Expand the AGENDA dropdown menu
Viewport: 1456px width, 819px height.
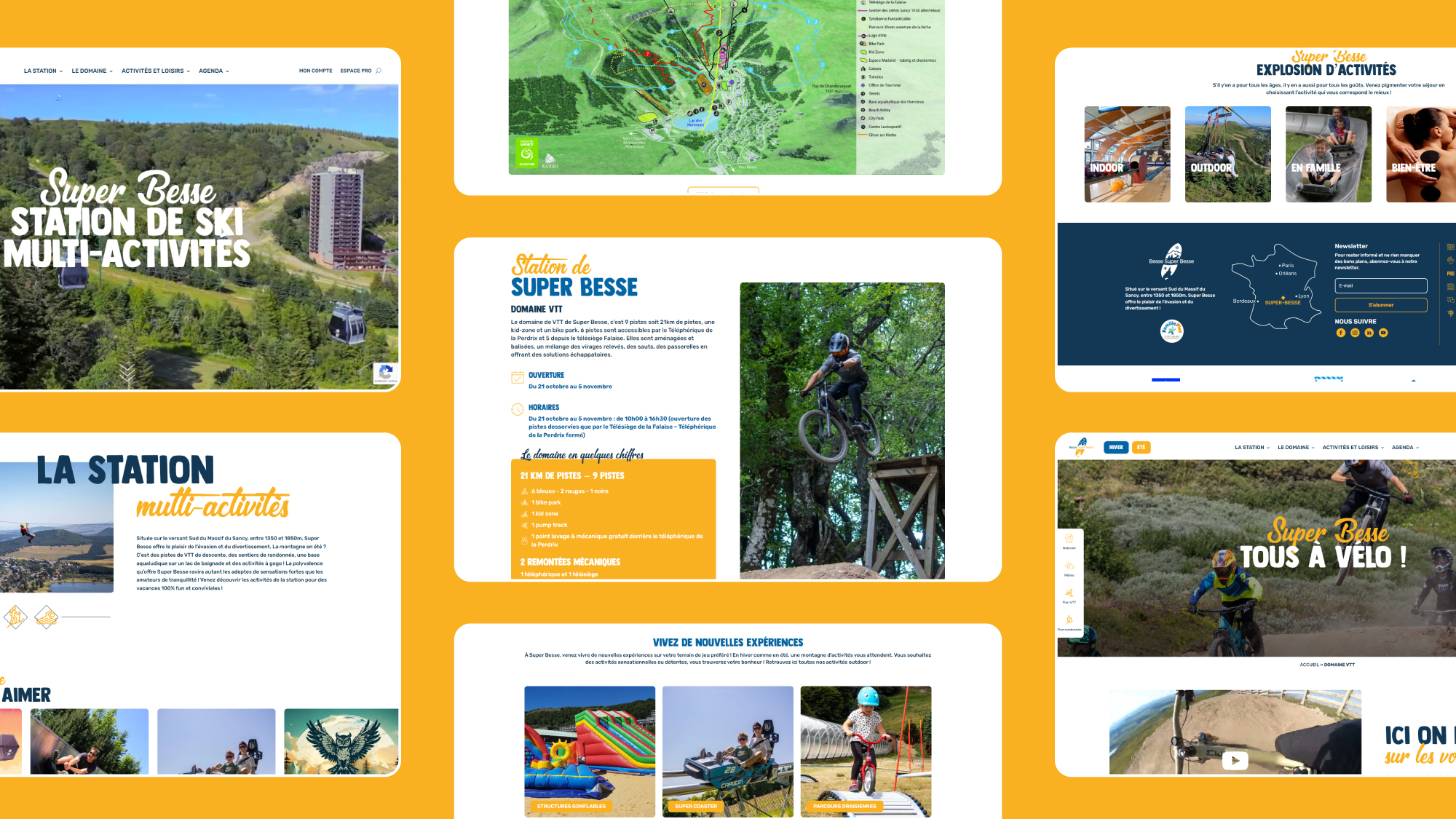pyautogui.click(x=212, y=70)
